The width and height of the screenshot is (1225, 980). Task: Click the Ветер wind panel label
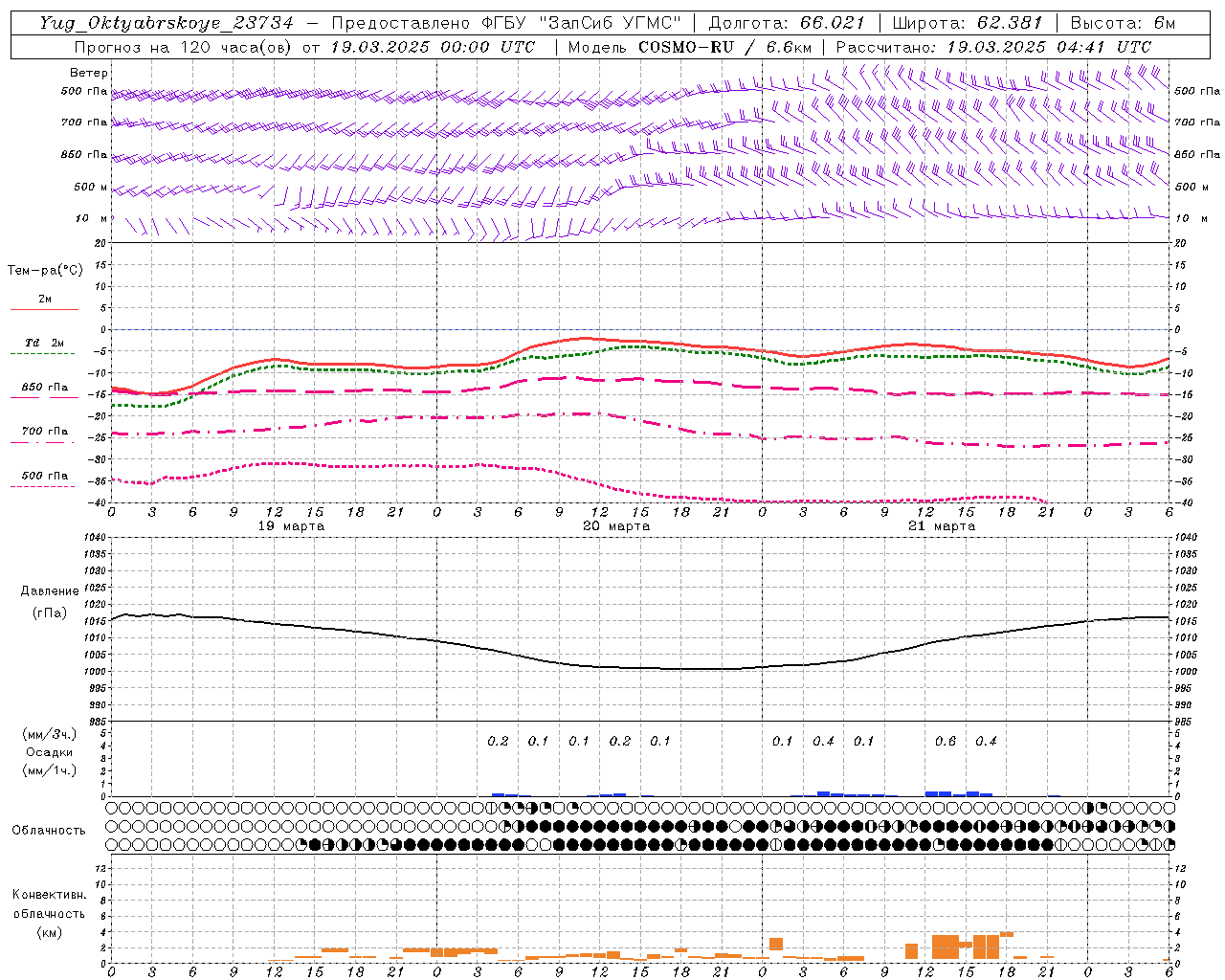(x=89, y=73)
